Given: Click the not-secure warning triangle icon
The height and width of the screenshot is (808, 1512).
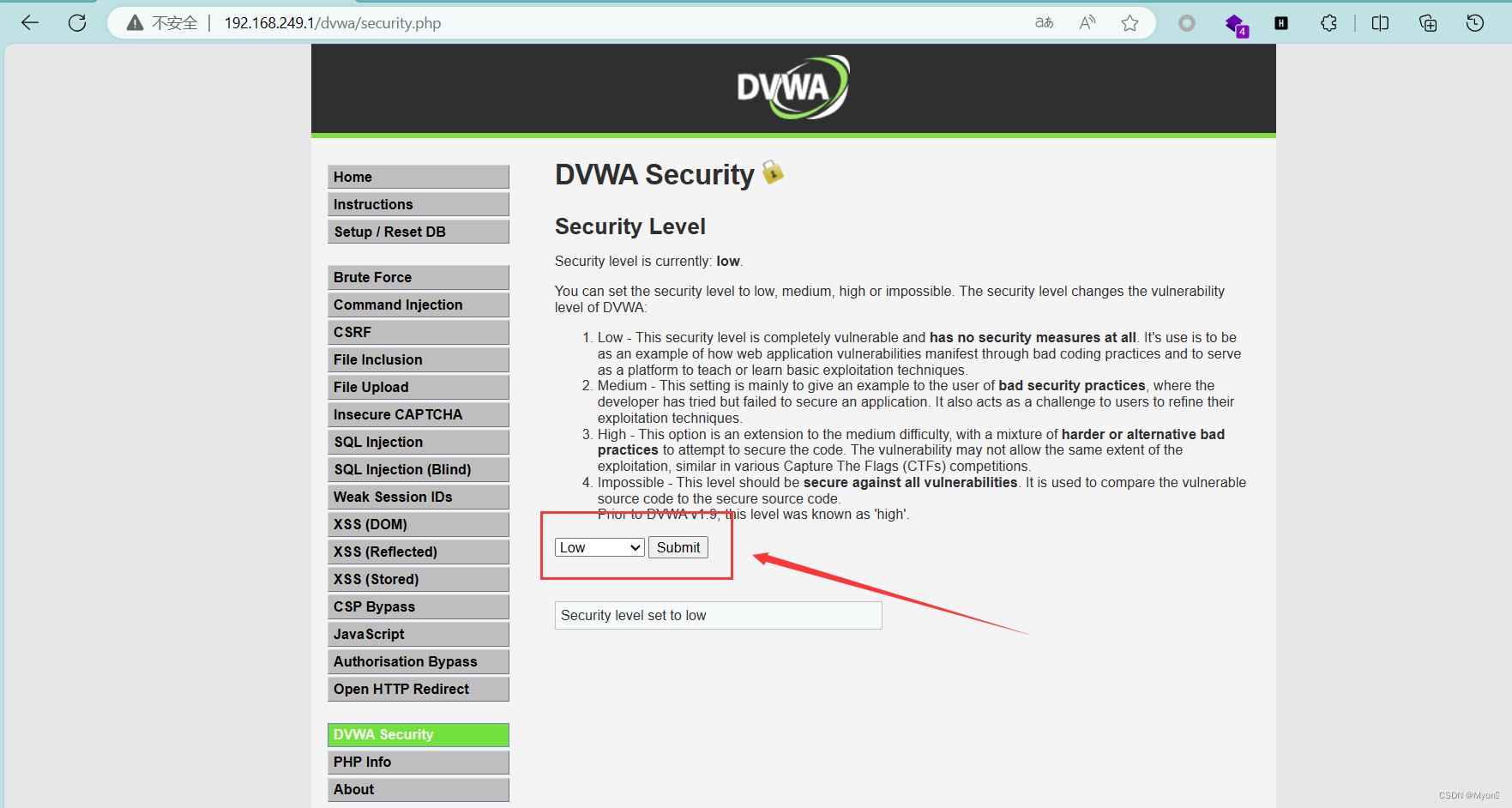Looking at the screenshot, I should click(135, 23).
